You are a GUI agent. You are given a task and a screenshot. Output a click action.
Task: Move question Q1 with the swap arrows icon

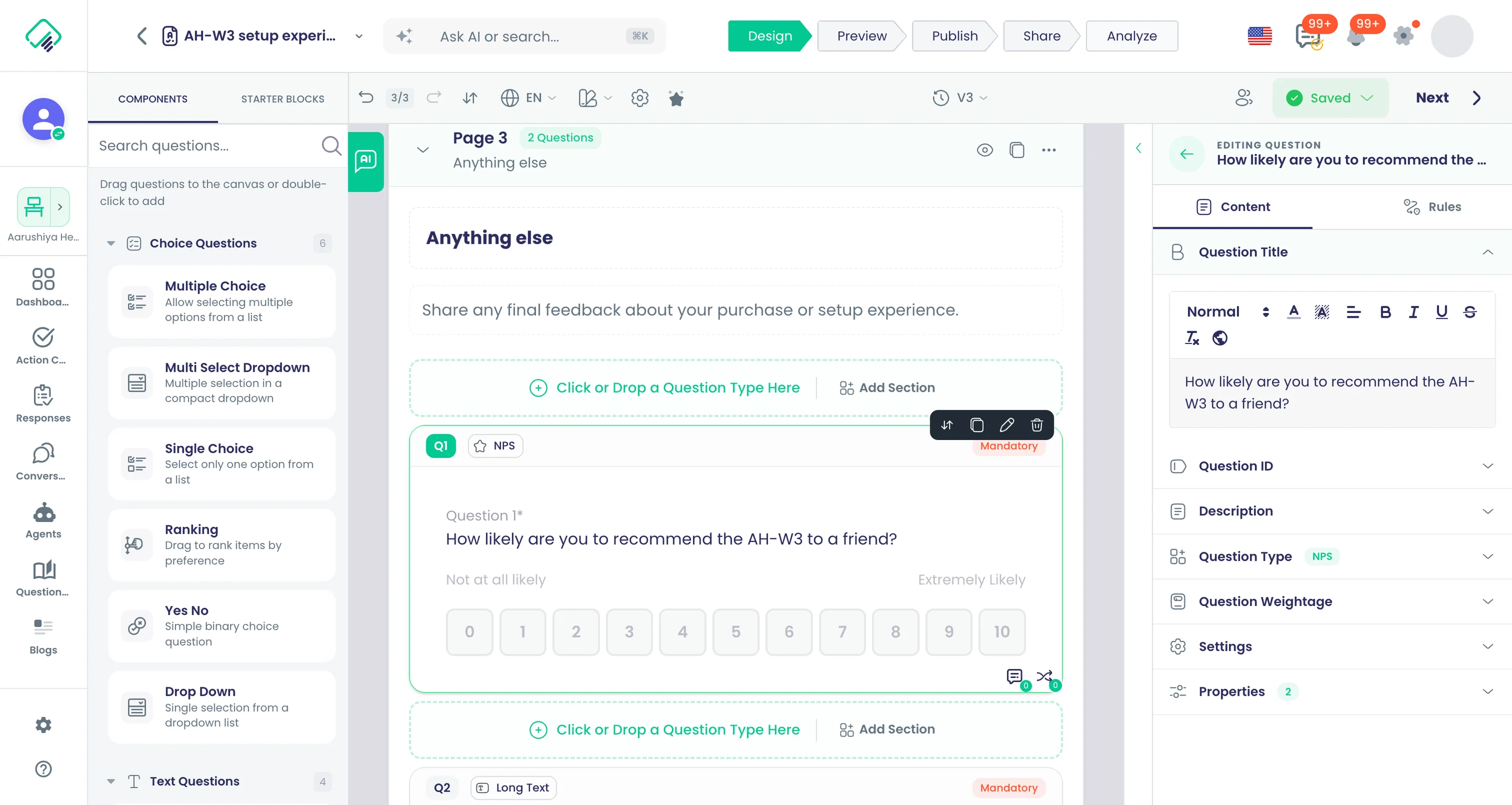click(947, 424)
